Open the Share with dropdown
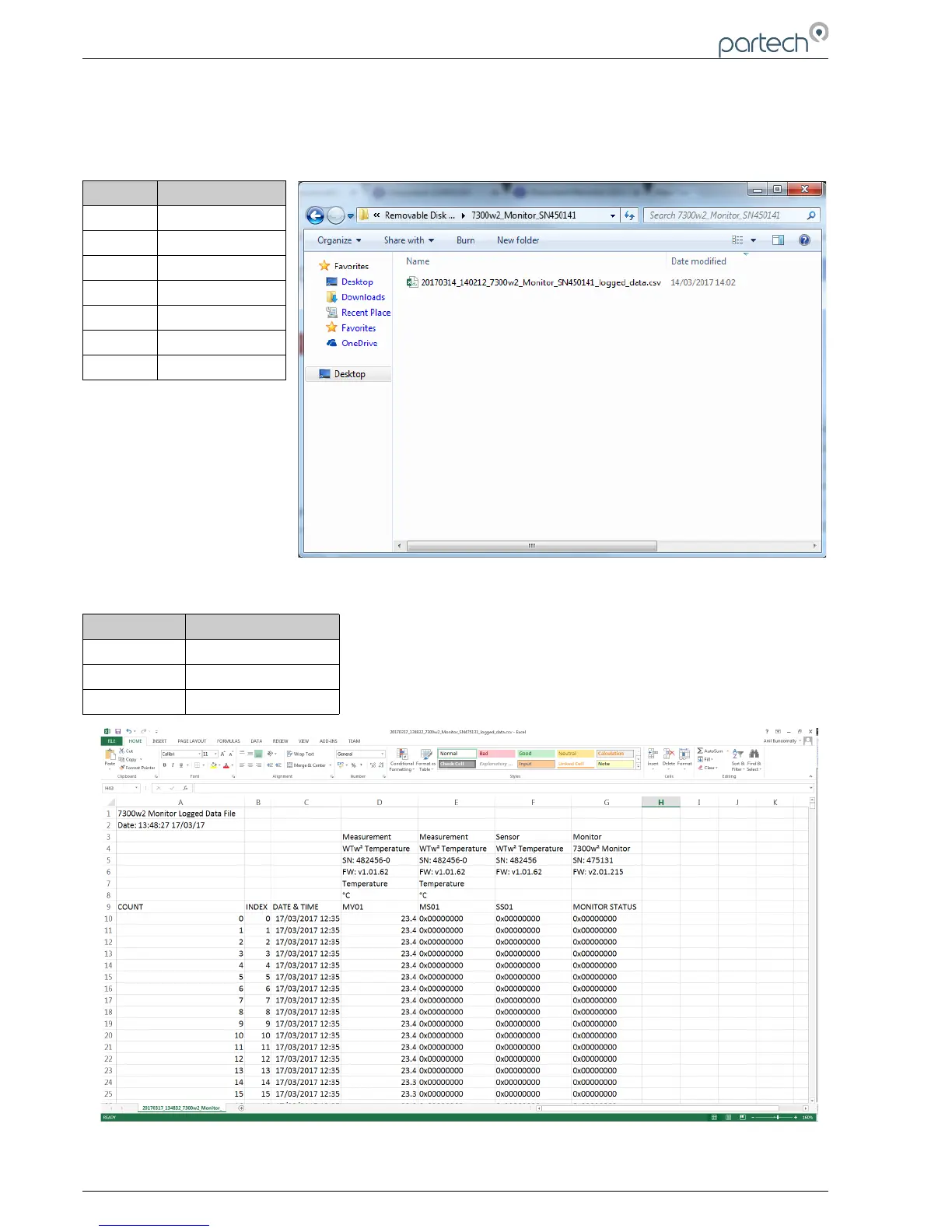 point(409,240)
